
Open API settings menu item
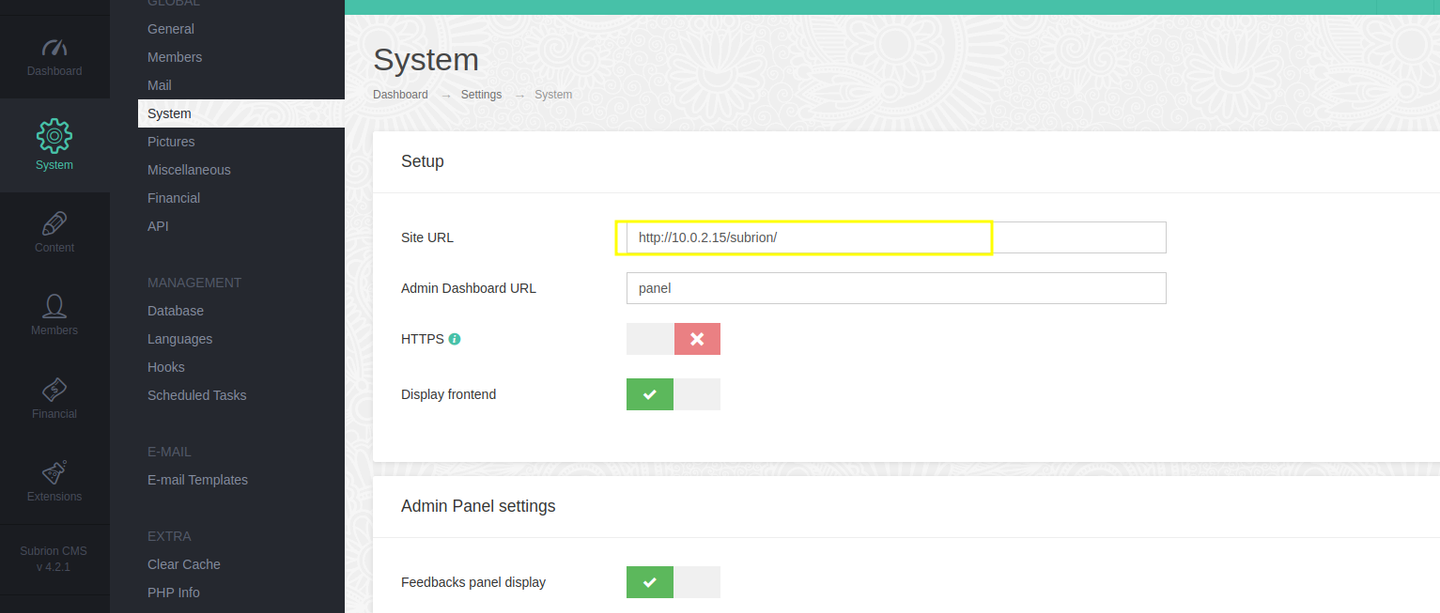(158, 226)
